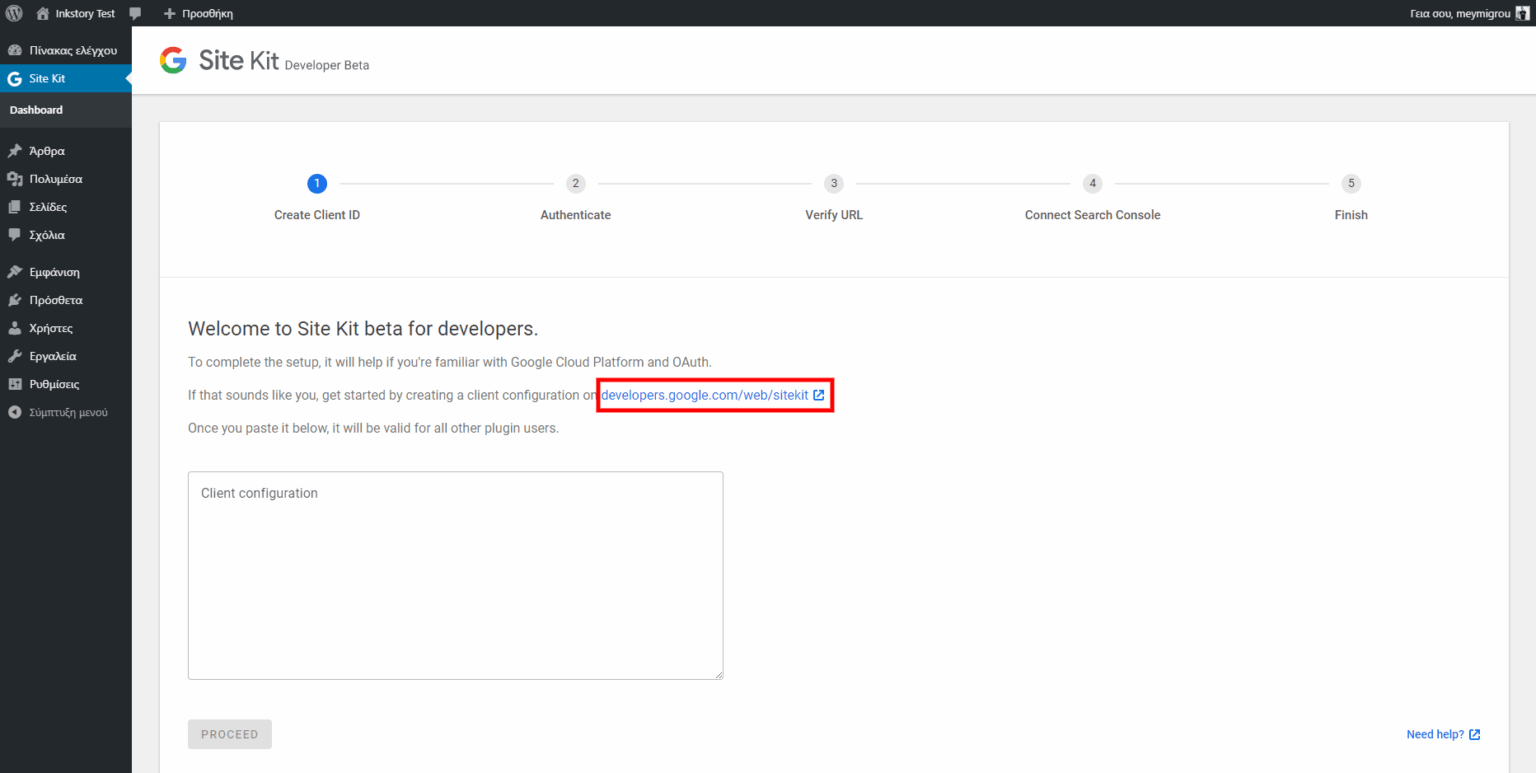This screenshot has width=1536, height=773.
Task: Click the Ρυθμίσεις settings icon
Action: click(x=14, y=383)
